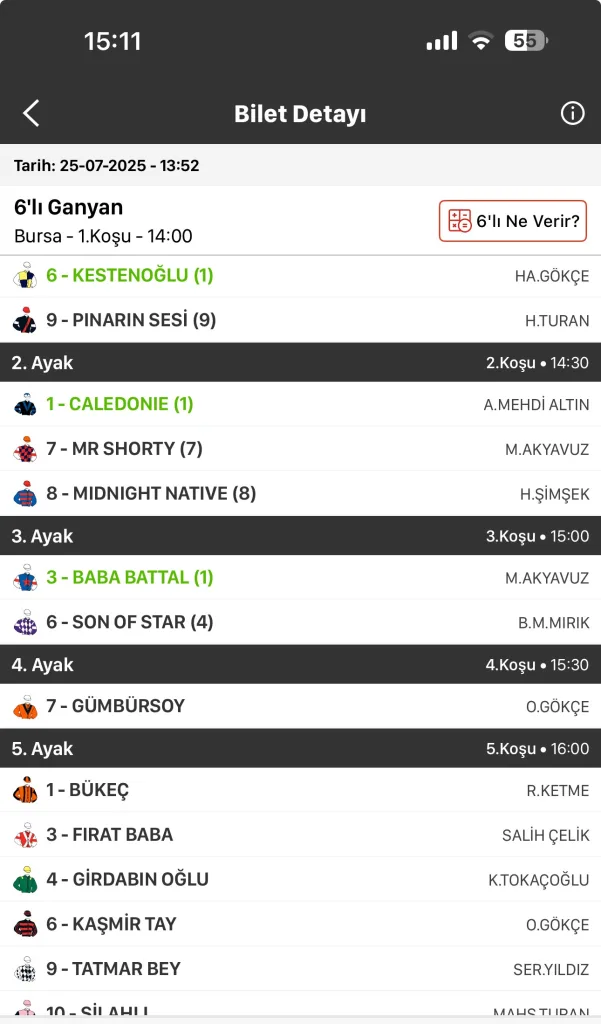The image size is (601, 1024).
Task: Tap the GÜMBÜRSOY orange silk icon
Action: point(25,707)
